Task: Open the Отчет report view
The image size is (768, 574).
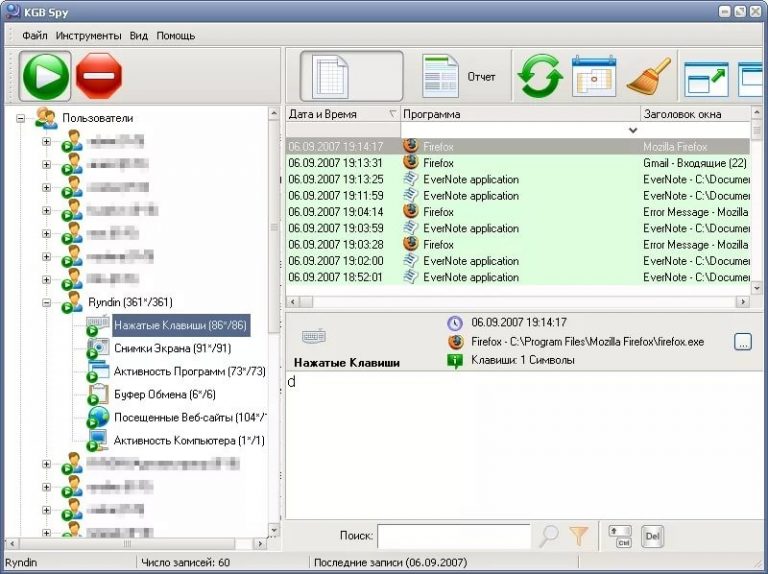Action: point(459,76)
